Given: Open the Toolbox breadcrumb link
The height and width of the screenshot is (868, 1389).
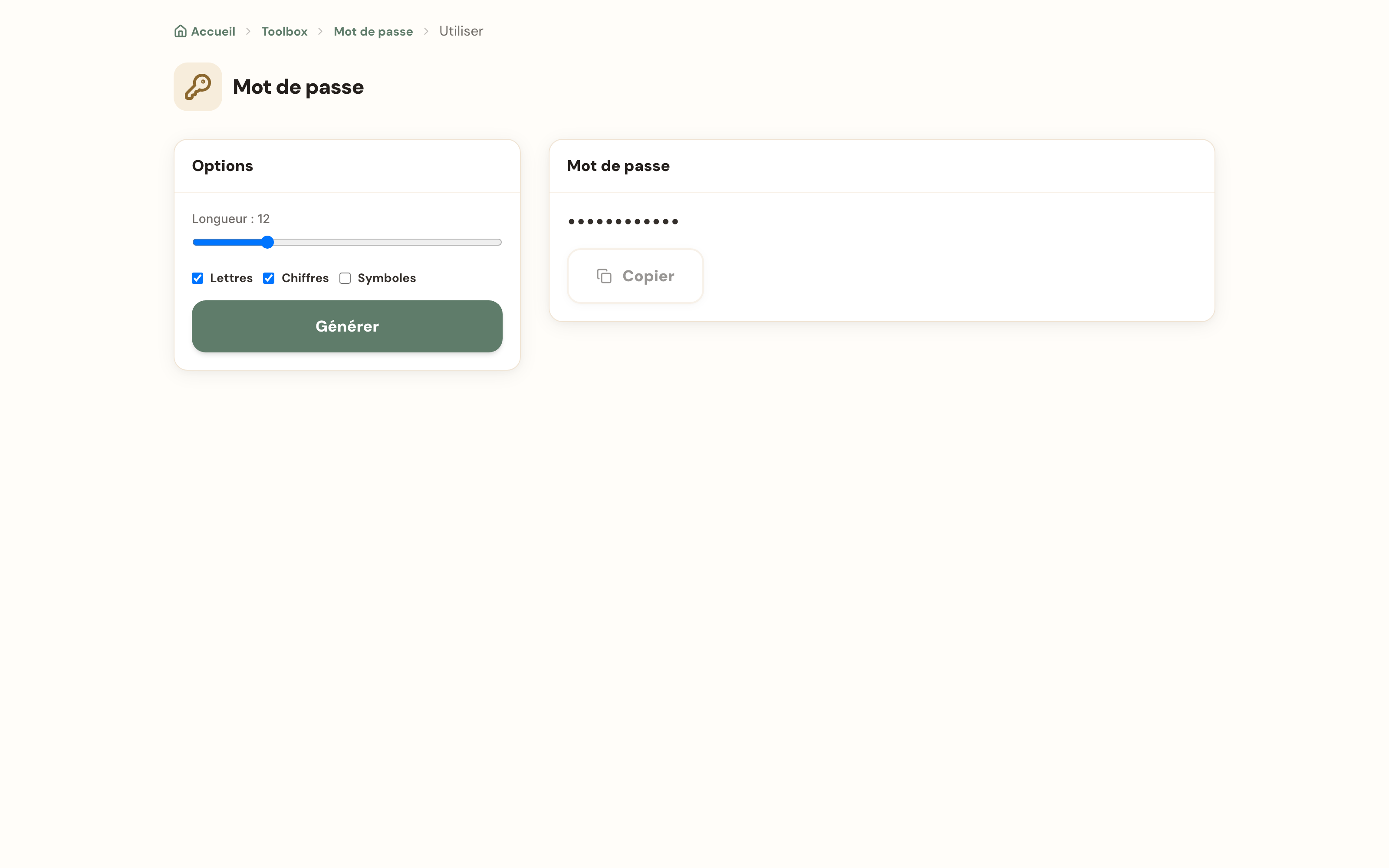Looking at the screenshot, I should point(285,32).
